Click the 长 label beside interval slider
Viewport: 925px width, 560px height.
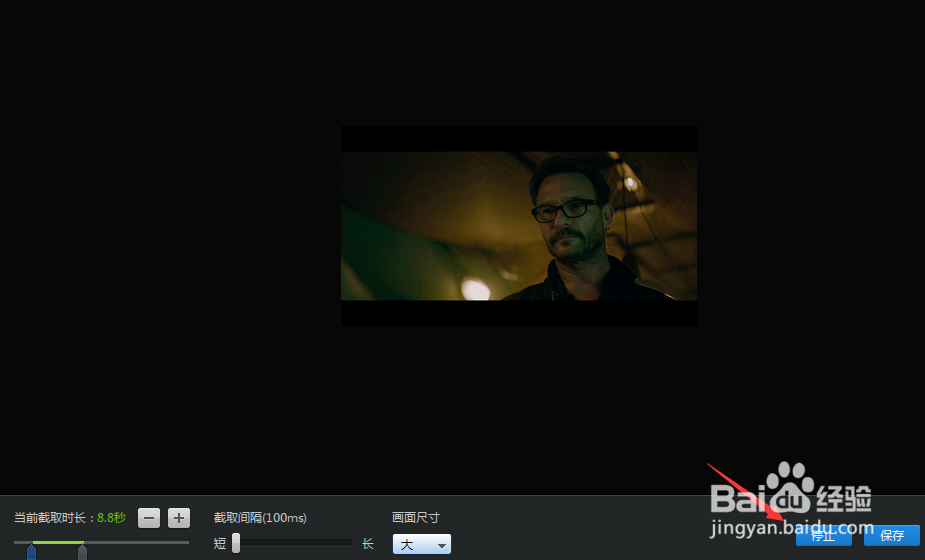pos(368,543)
